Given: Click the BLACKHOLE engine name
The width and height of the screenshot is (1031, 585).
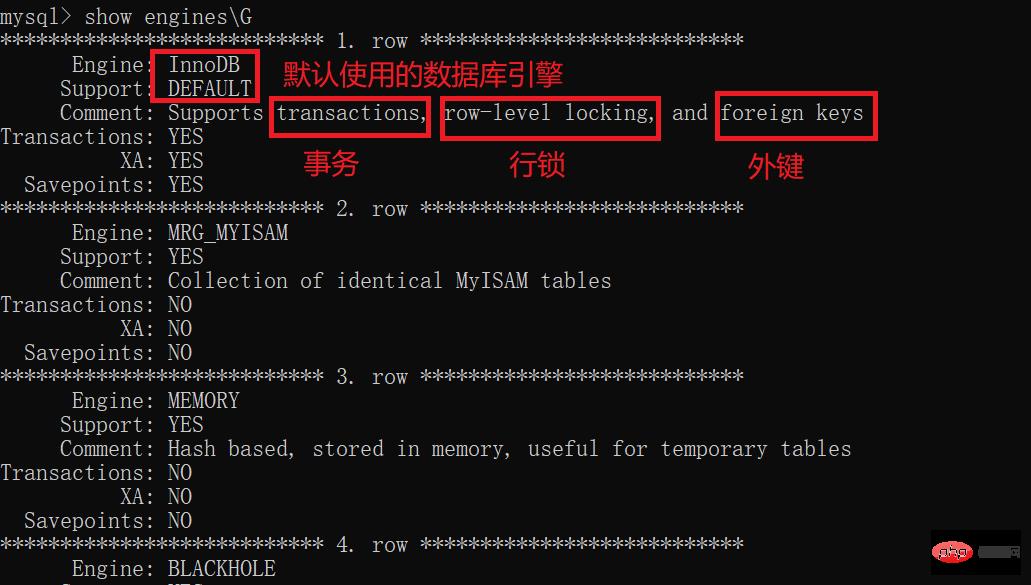Looking at the screenshot, I should [222, 569].
